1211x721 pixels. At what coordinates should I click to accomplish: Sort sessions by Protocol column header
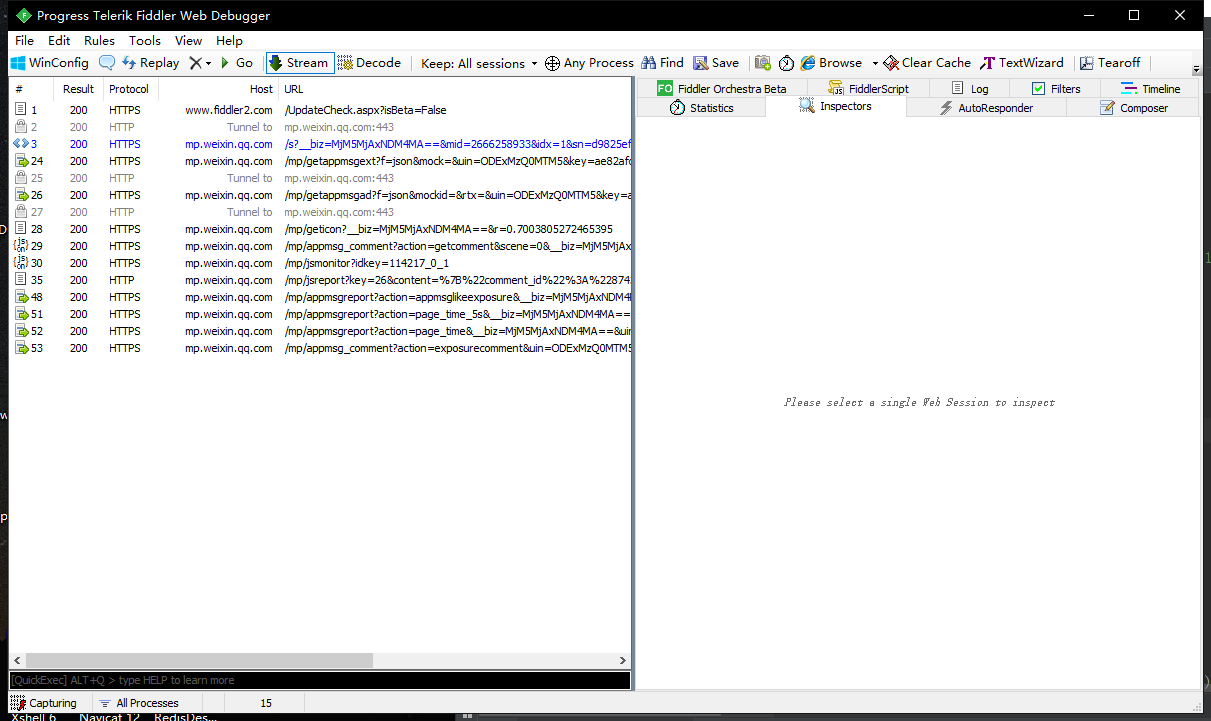click(x=130, y=89)
